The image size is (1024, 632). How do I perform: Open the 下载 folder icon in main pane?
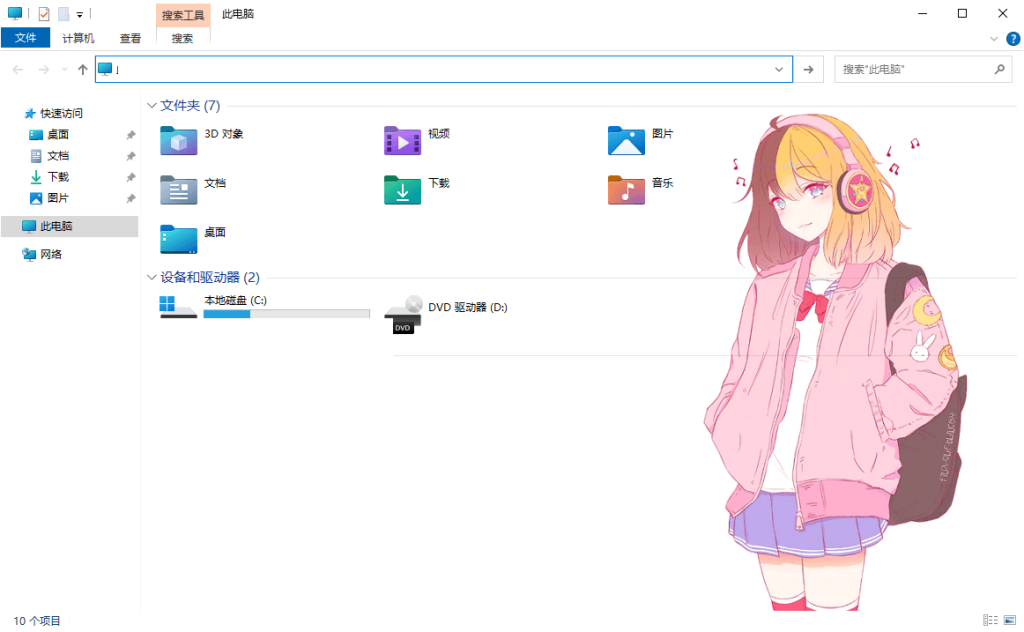pos(402,190)
